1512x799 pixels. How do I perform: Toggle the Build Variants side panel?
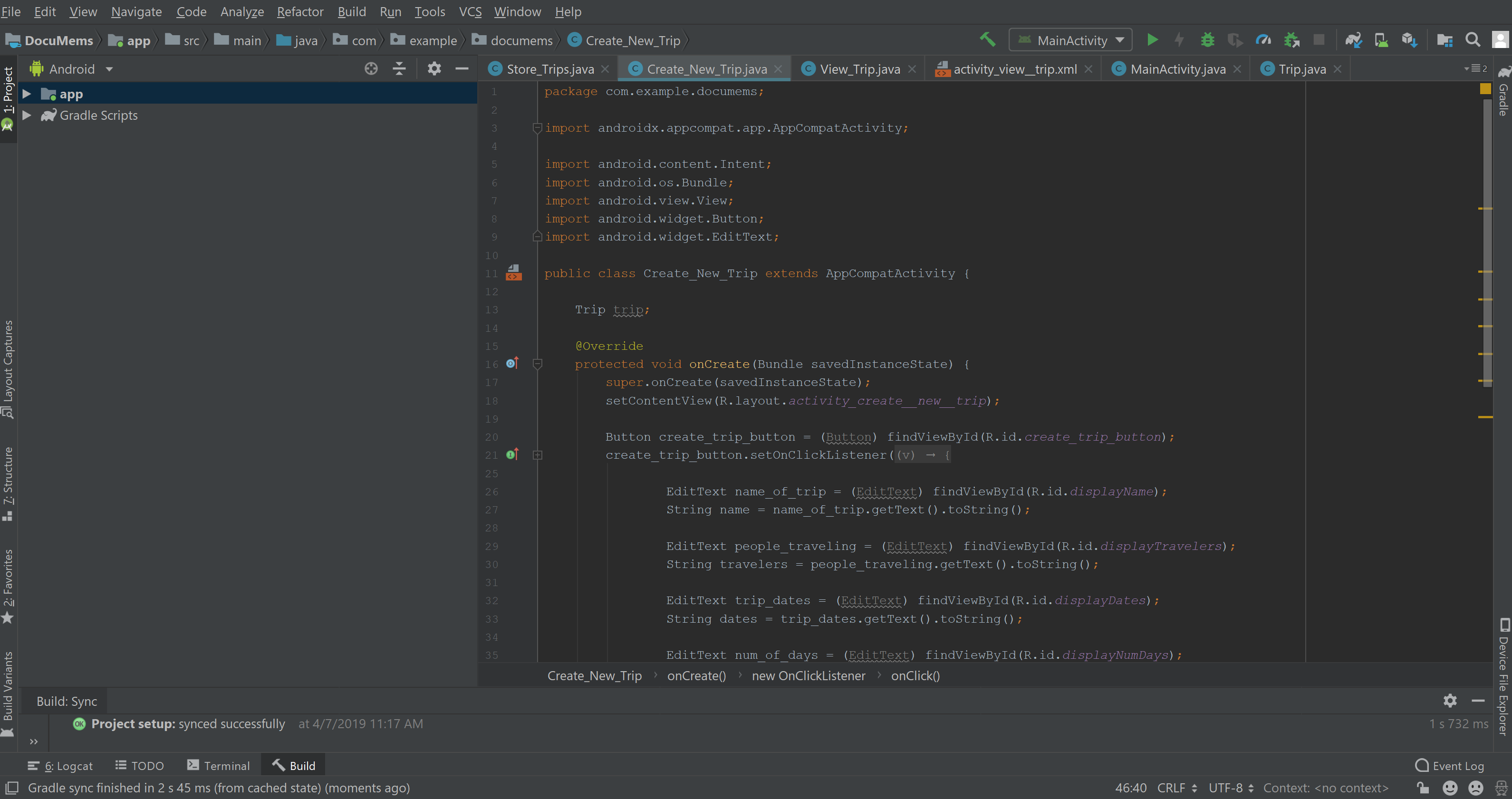click(8, 687)
